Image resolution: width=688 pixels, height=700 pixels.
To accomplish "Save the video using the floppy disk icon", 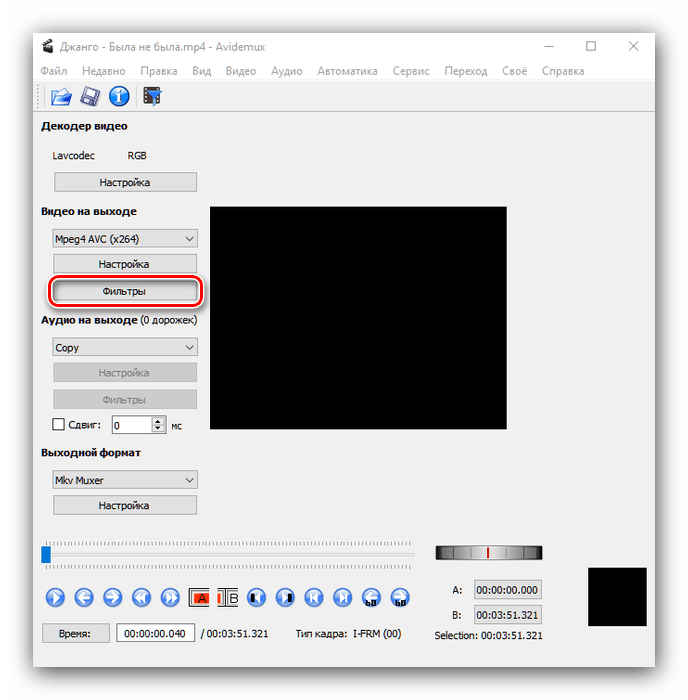I will pyautogui.click(x=90, y=96).
